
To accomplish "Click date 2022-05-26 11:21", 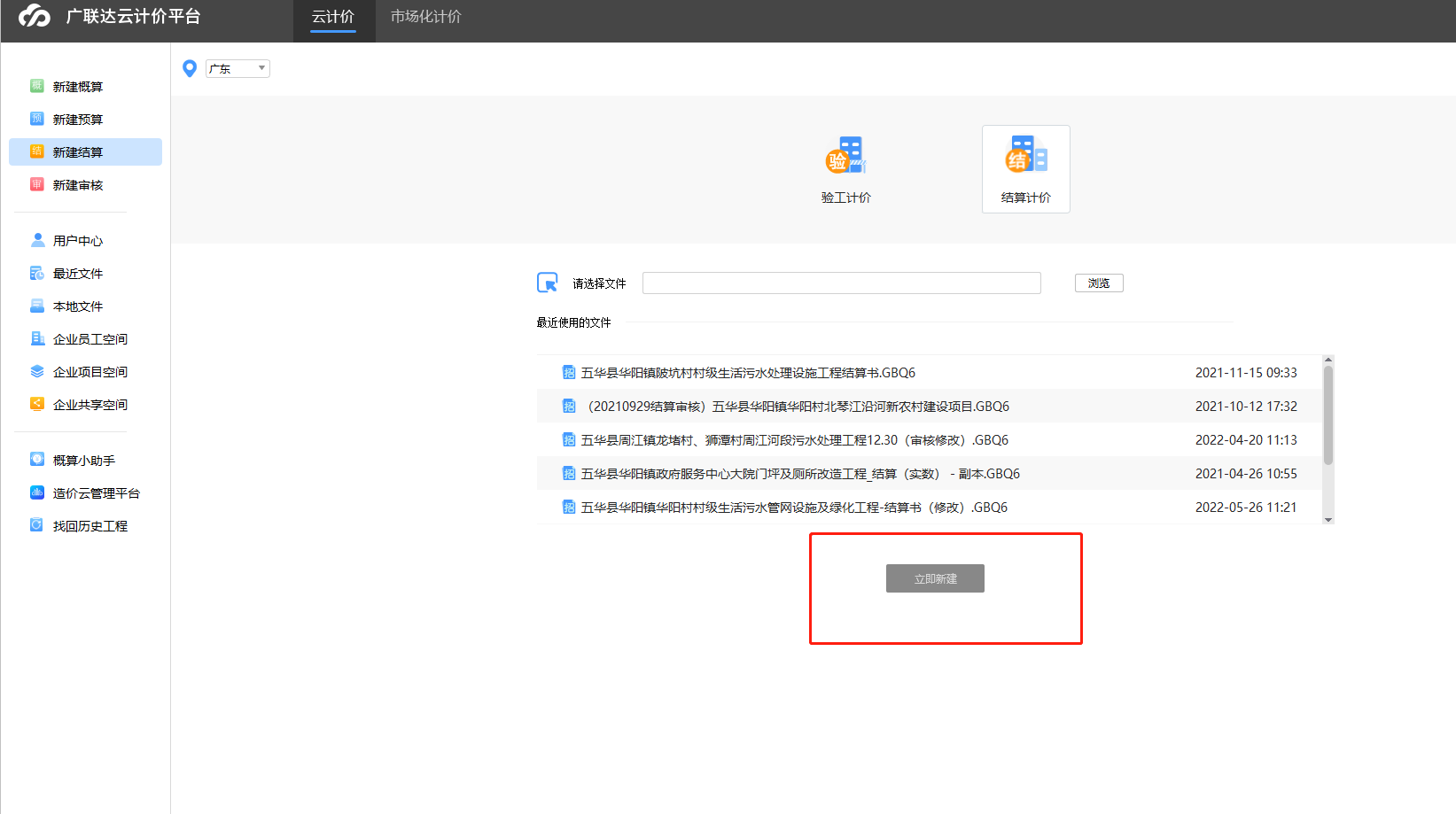I will (1246, 508).
